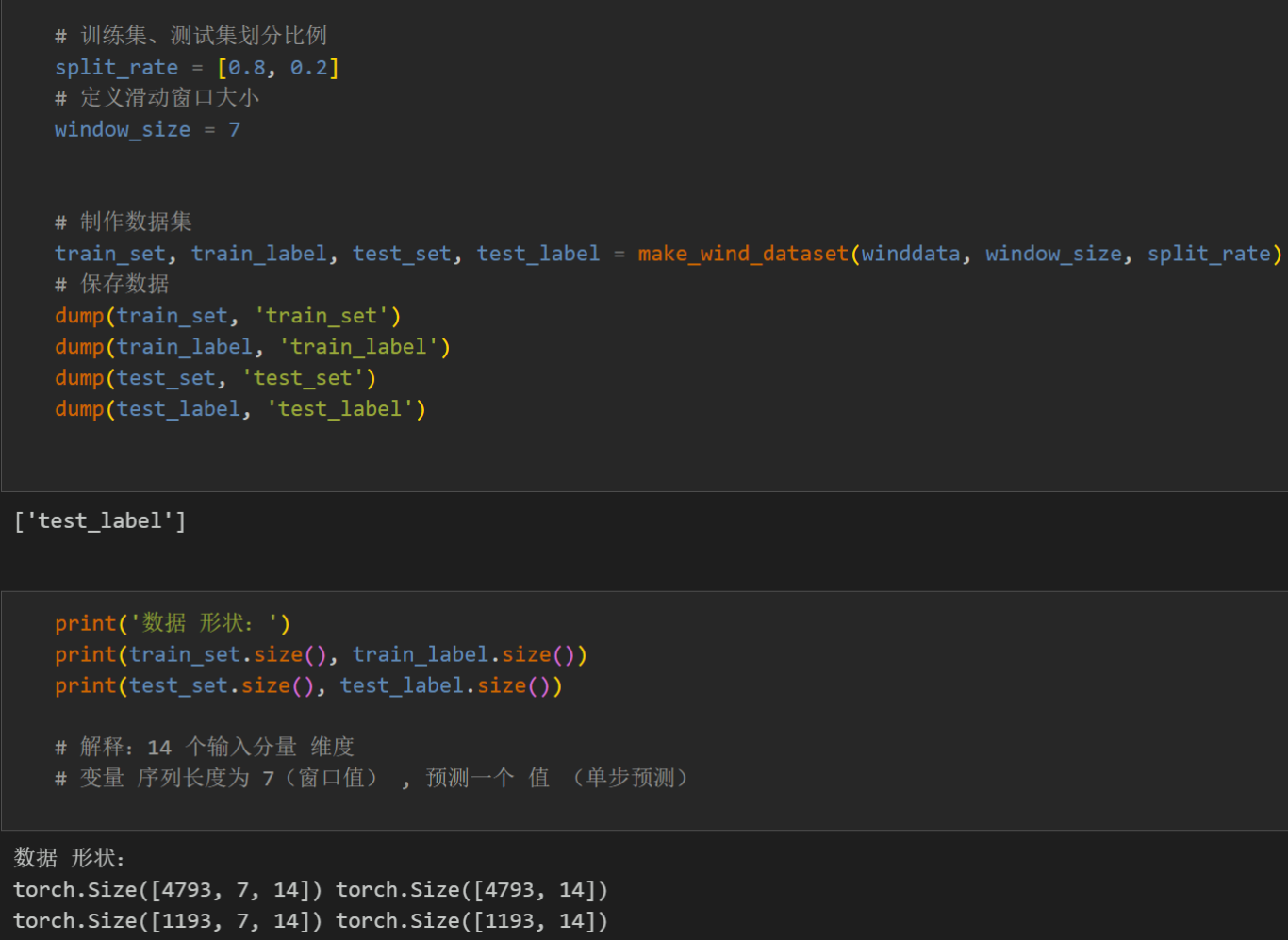This screenshot has height=940, width=1288.
Task: Click the 'test_set' string in the dump call
Action: (x=303, y=378)
